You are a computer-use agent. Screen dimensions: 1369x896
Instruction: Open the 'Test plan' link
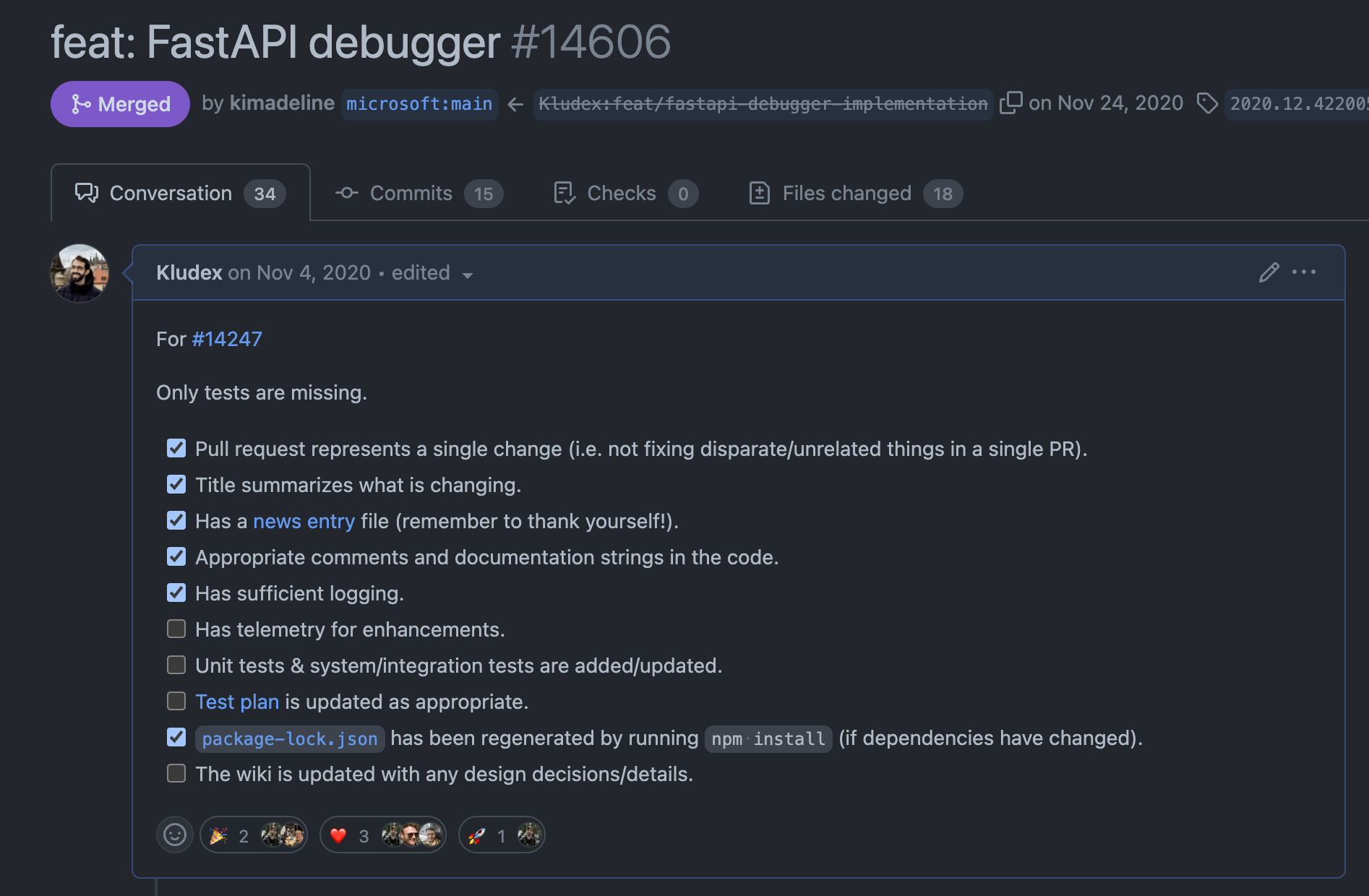pyautogui.click(x=237, y=702)
